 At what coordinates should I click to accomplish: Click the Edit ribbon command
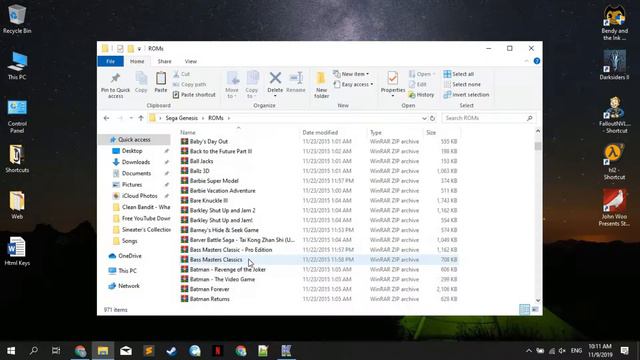coord(418,84)
